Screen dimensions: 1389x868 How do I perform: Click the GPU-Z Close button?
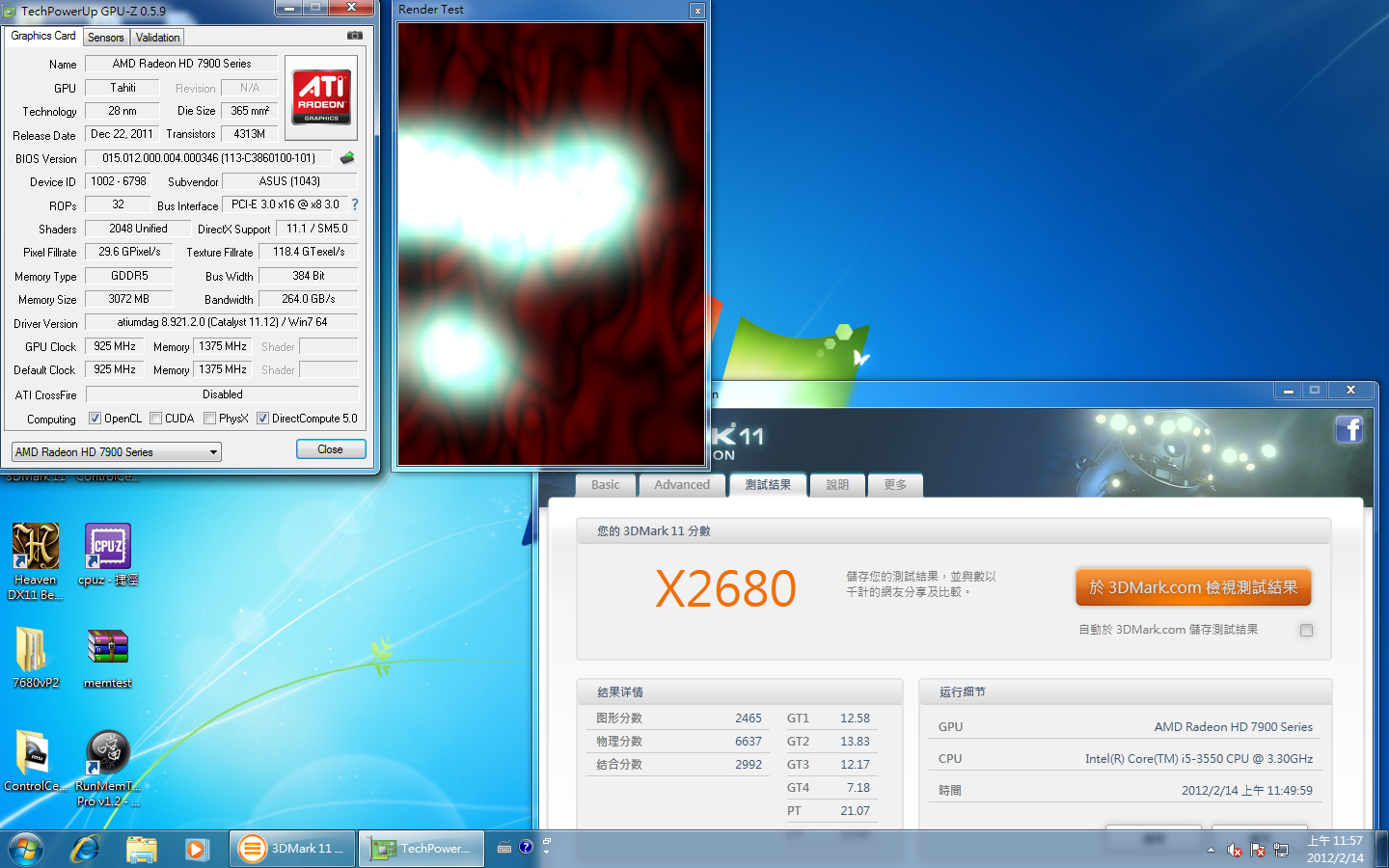click(331, 449)
